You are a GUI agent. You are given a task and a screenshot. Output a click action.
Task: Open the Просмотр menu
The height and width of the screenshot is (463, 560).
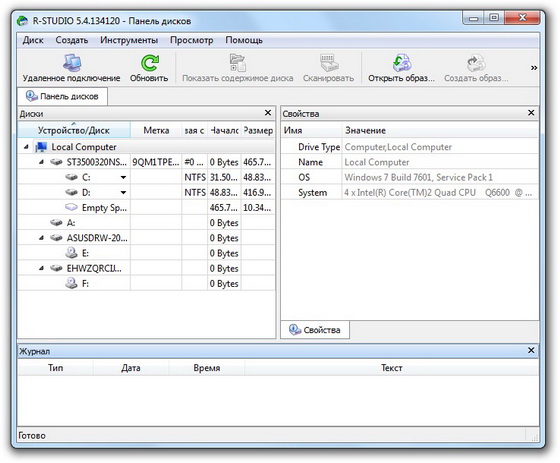[191, 40]
